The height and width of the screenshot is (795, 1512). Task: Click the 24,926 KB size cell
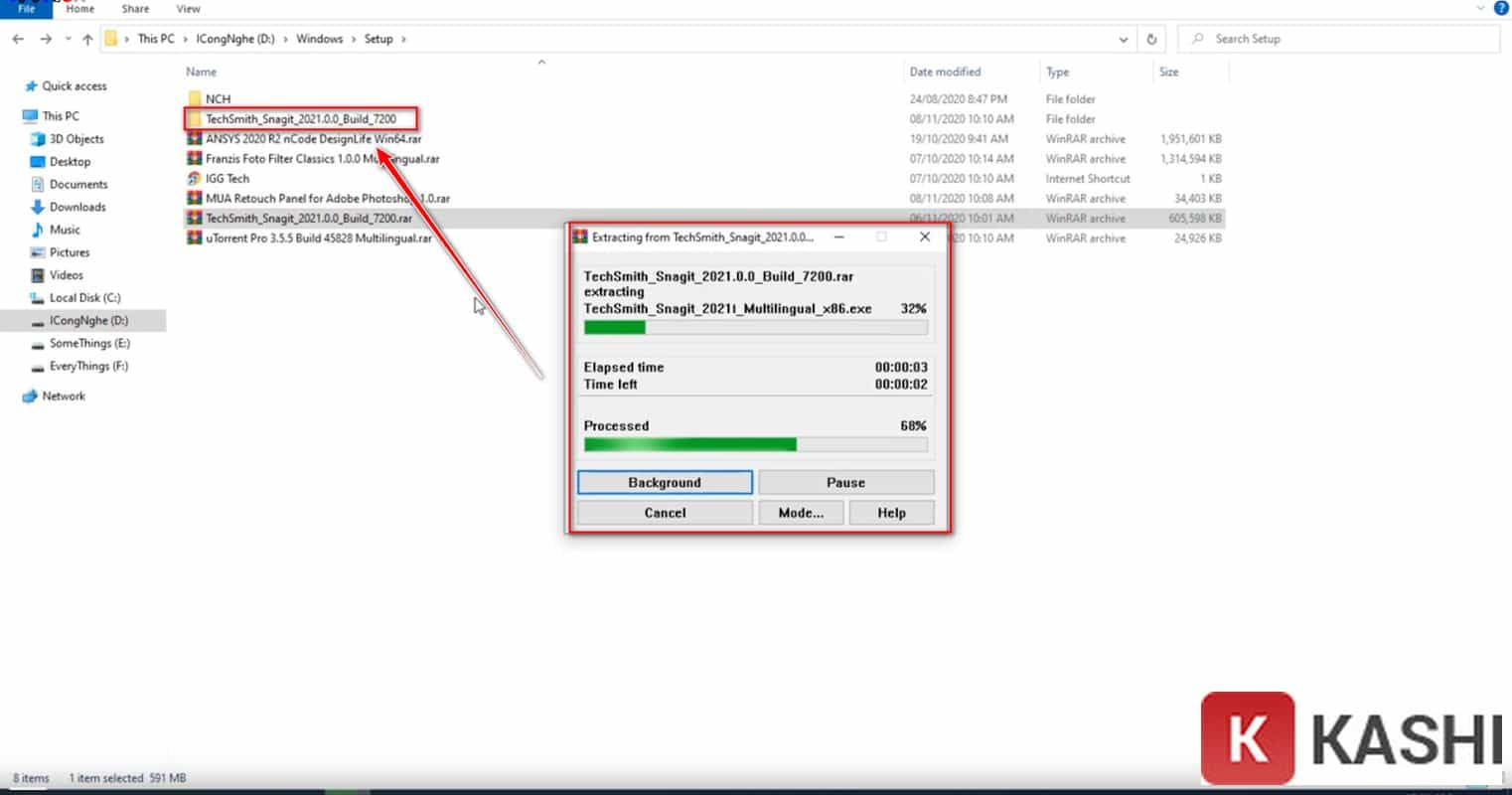[x=1198, y=238]
